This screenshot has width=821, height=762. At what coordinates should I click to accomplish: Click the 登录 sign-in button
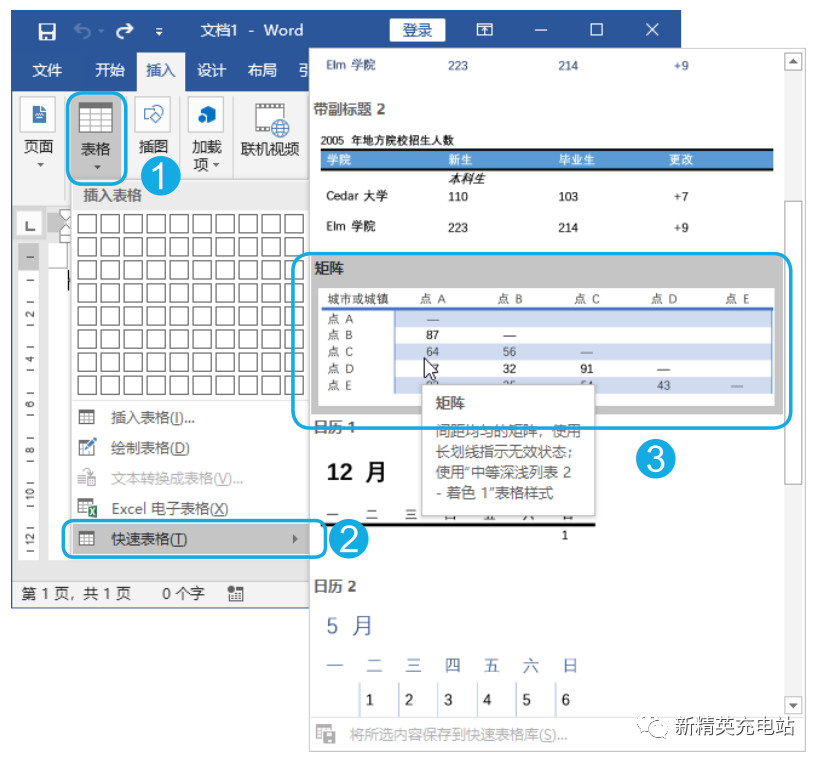point(417,30)
